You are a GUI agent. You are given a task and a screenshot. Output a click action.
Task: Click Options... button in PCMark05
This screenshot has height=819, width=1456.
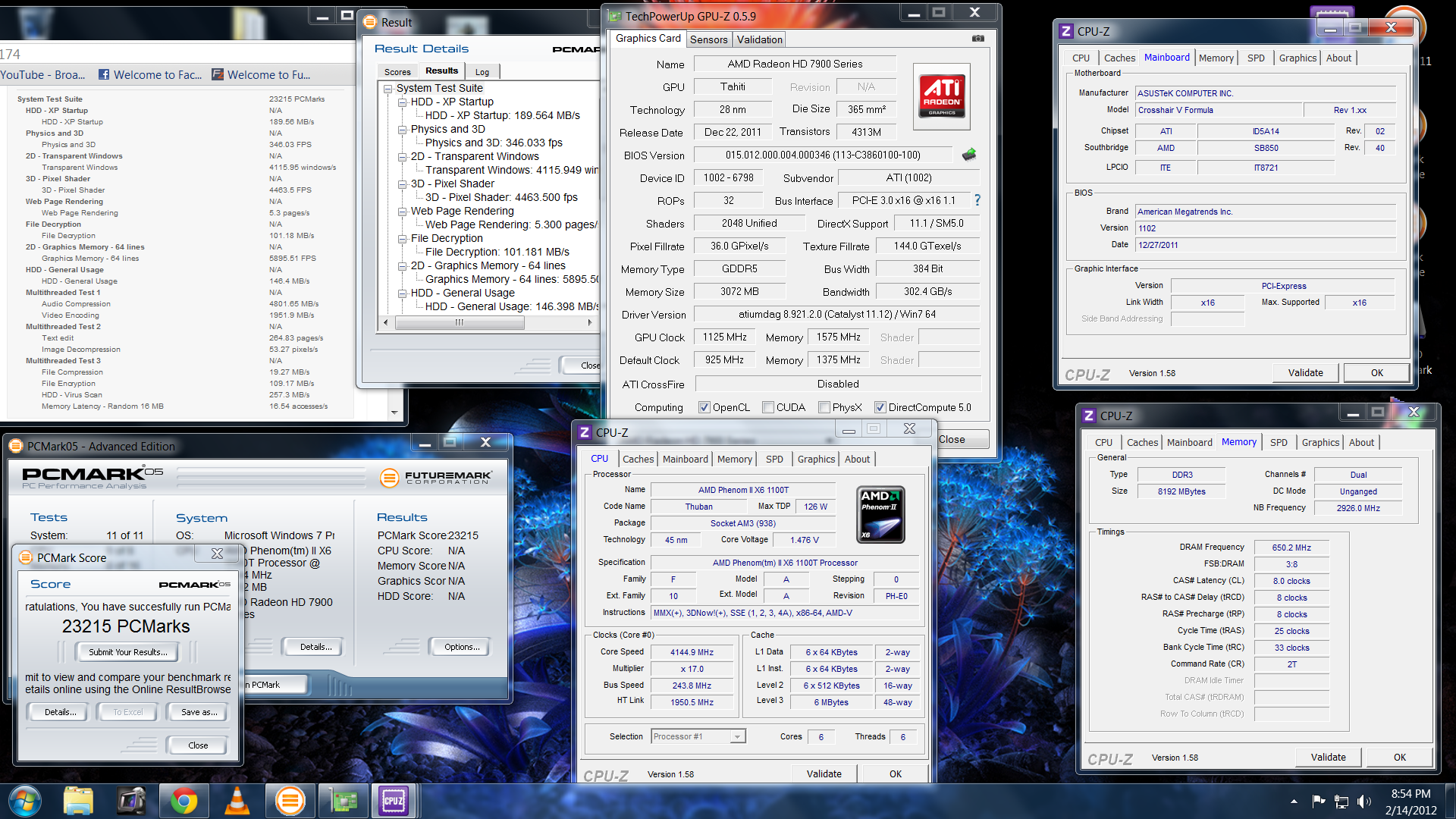pyautogui.click(x=462, y=647)
